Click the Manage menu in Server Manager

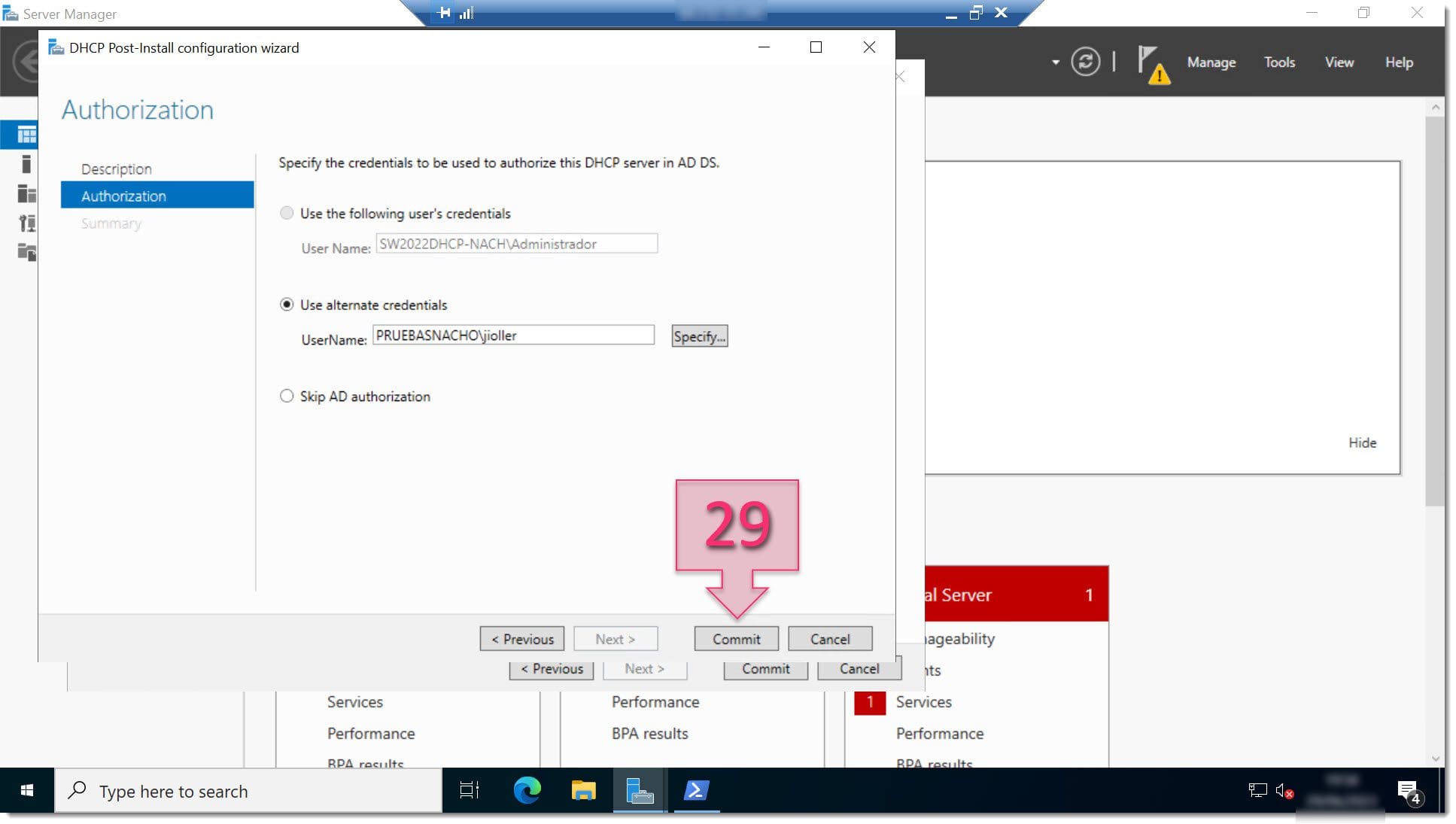(1209, 61)
